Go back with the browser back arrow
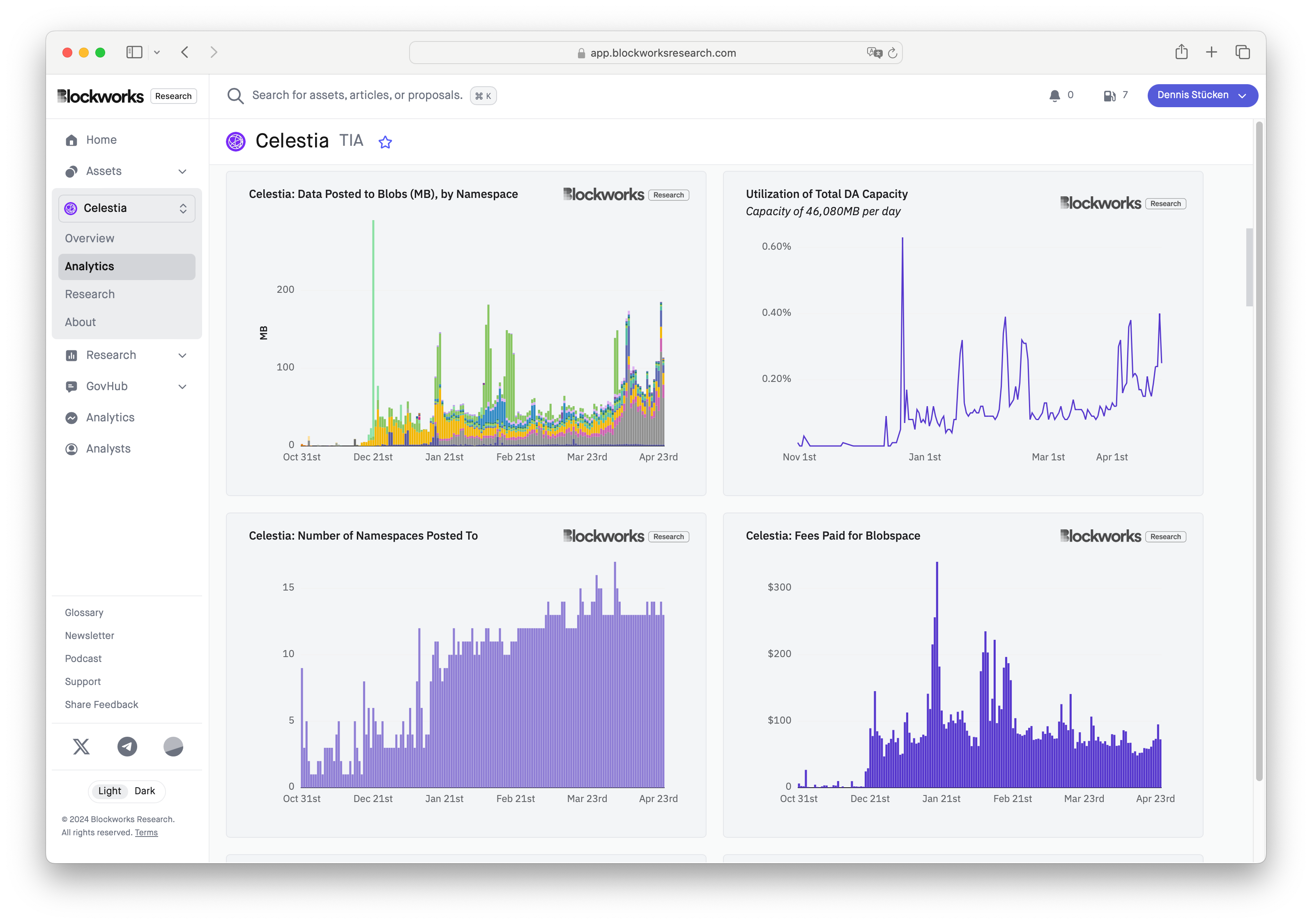Viewport: 1312px width, 924px height. [x=184, y=53]
